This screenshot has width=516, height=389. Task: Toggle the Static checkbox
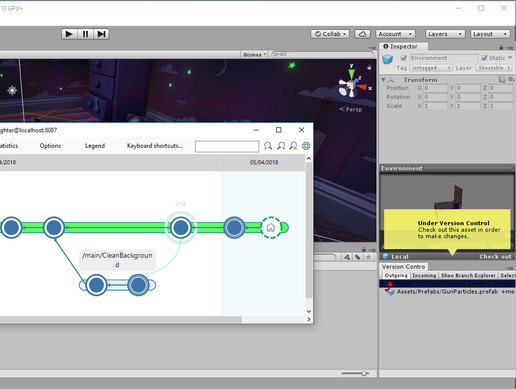point(484,58)
